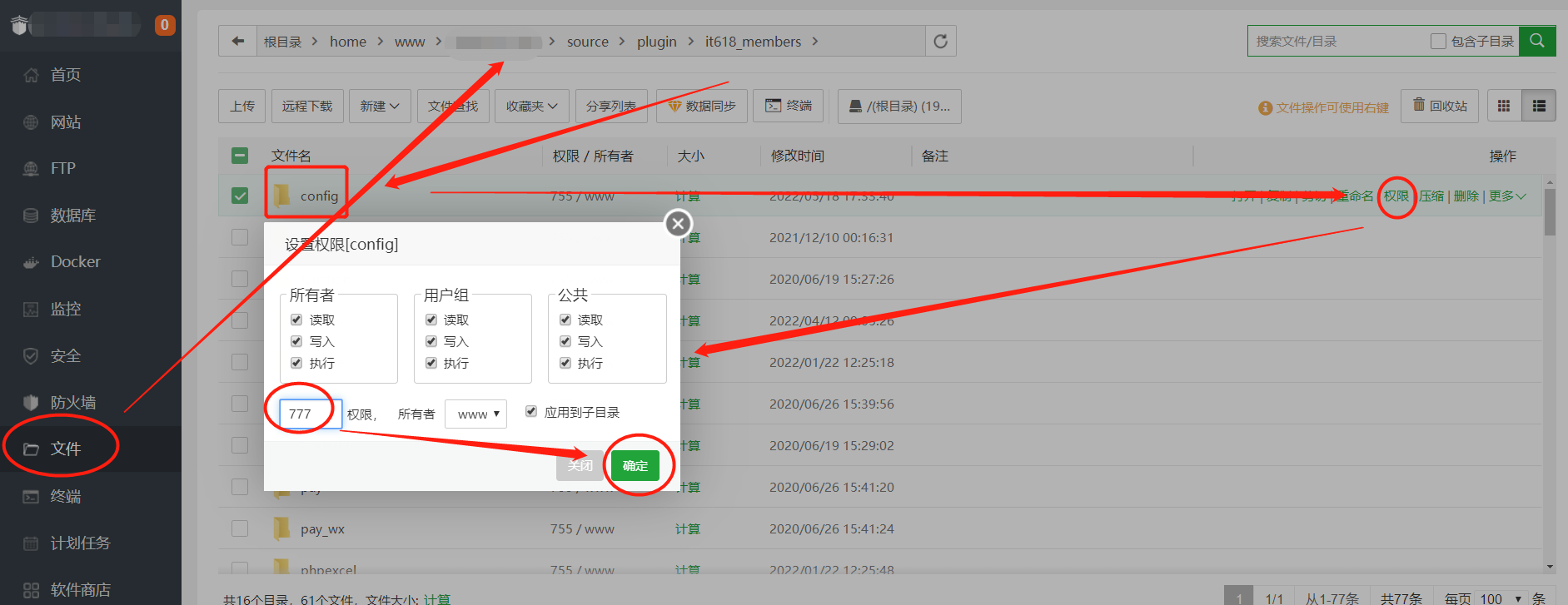Switch to grid icon view
Image resolution: width=1568 pixels, height=605 pixels.
coord(1504,106)
